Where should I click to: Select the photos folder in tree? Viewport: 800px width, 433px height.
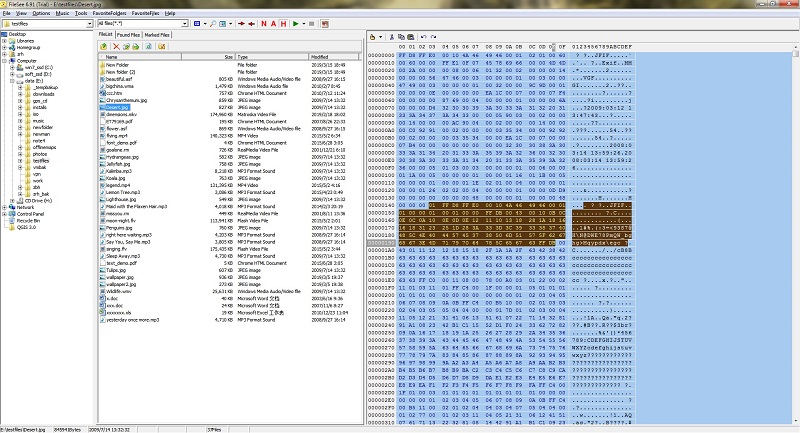(40, 154)
